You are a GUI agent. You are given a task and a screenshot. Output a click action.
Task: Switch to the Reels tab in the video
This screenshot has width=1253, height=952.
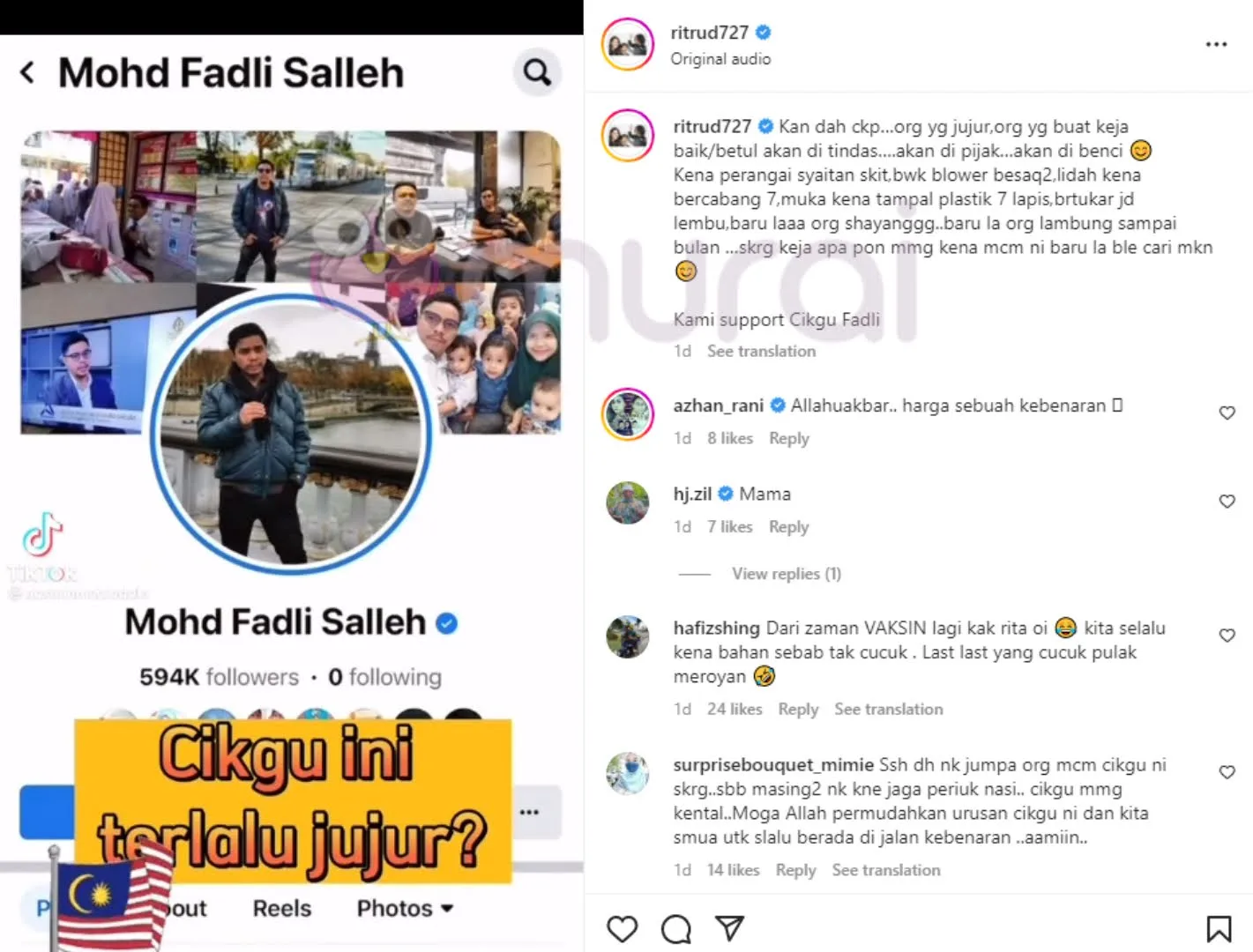[x=282, y=908]
